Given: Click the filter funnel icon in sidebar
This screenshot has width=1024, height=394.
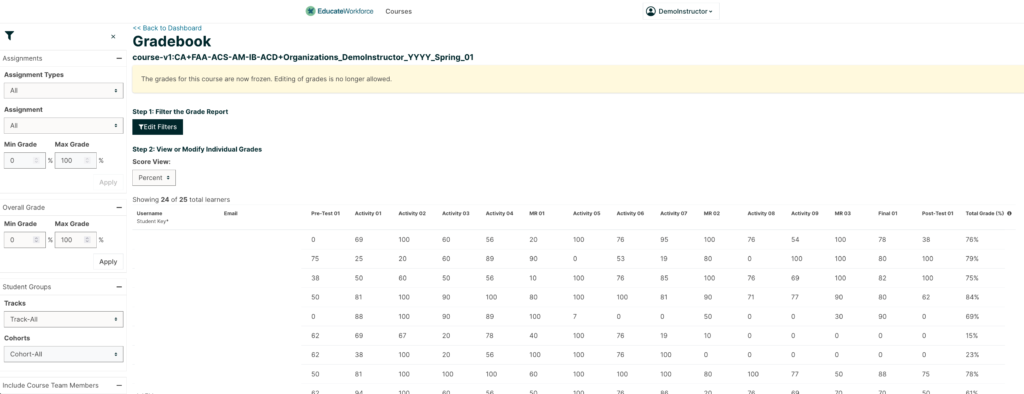Looking at the screenshot, I should [9, 36].
